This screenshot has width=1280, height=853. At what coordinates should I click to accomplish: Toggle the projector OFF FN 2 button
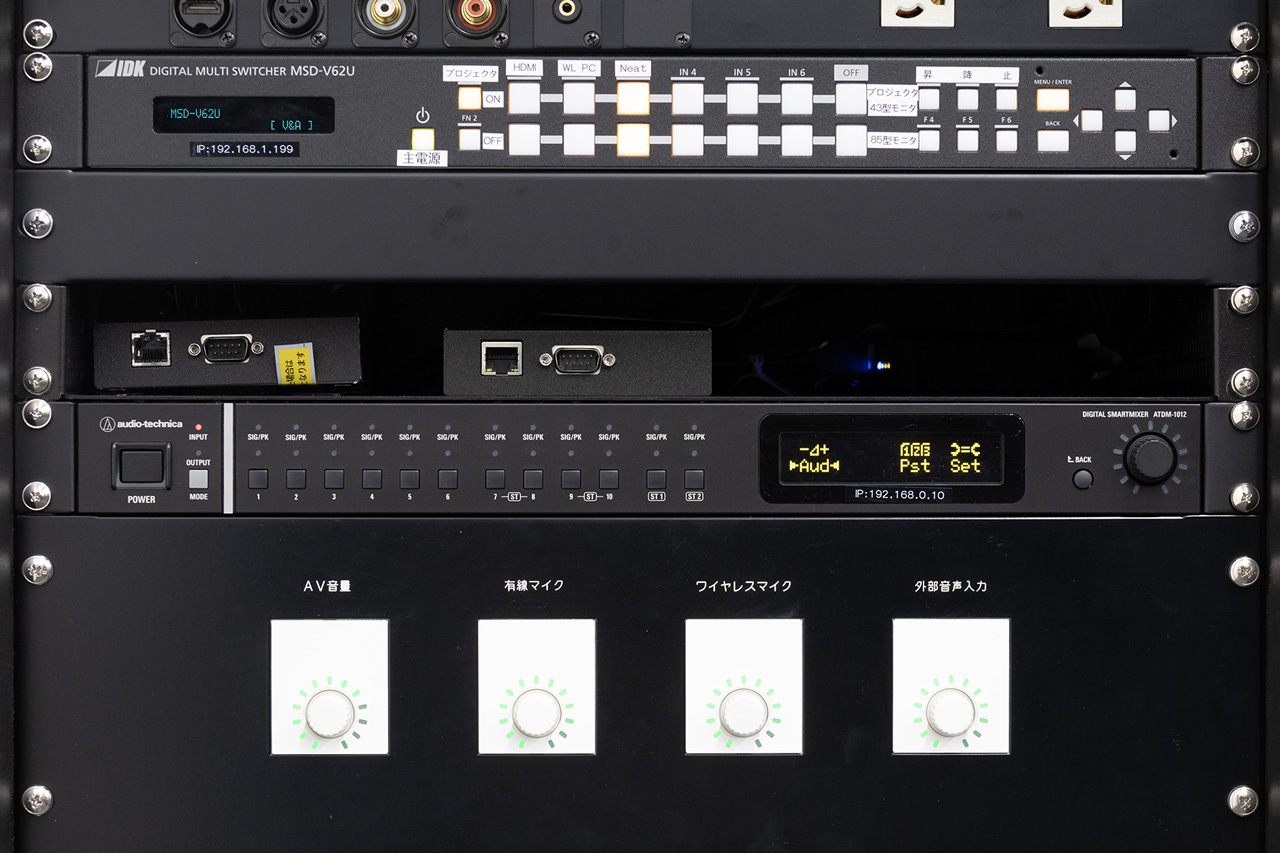[x=469, y=140]
